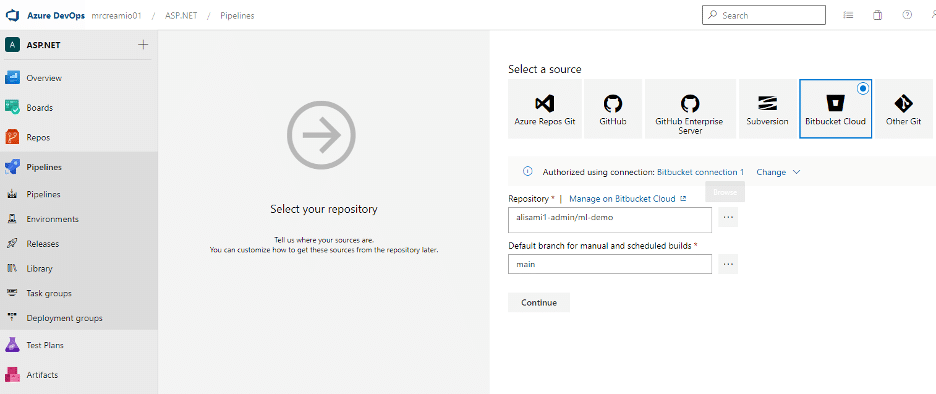Open the marketplace shopping bag icon
Image resolution: width=936 pixels, height=394 pixels.
[x=877, y=16]
